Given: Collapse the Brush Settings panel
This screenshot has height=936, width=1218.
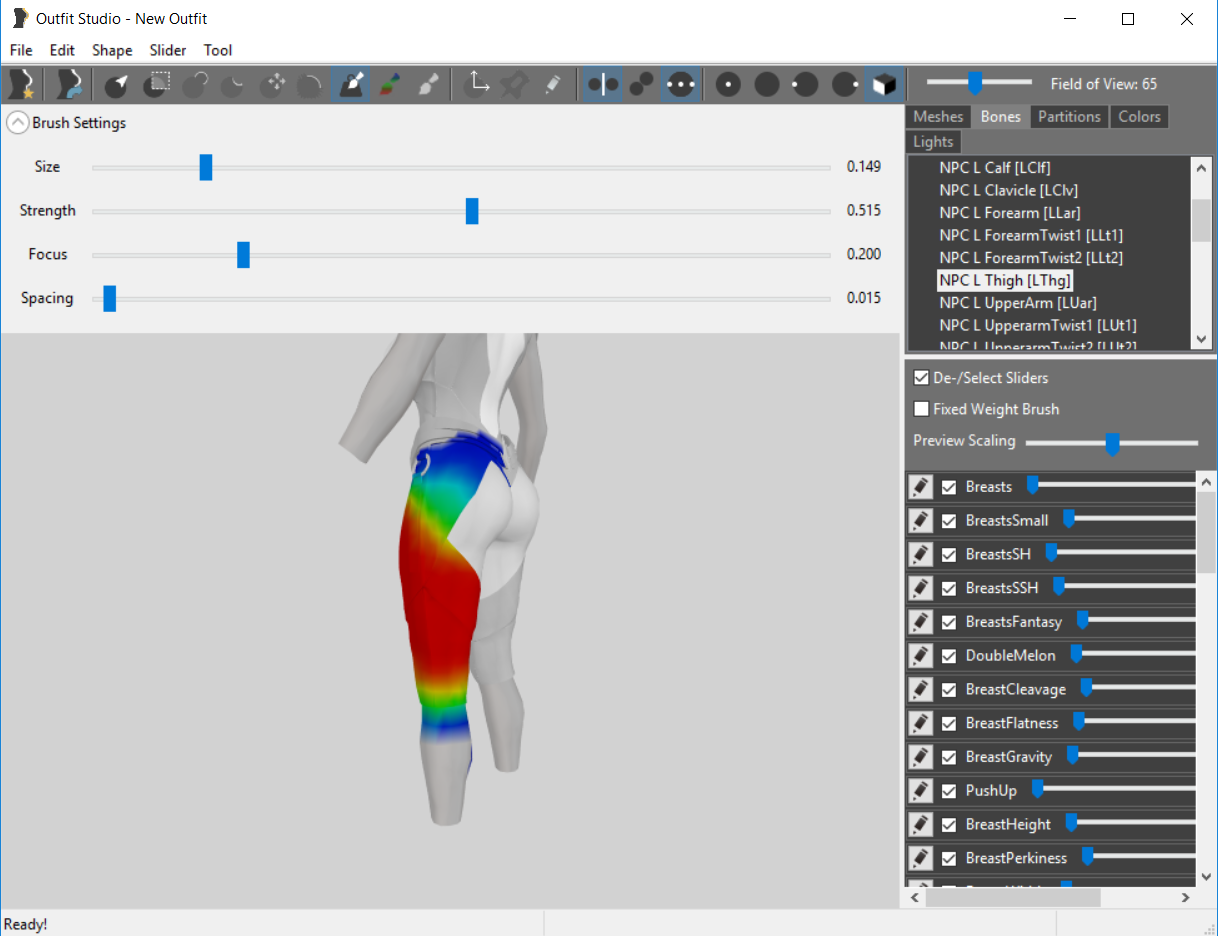Looking at the screenshot, I should pos(18,123).
